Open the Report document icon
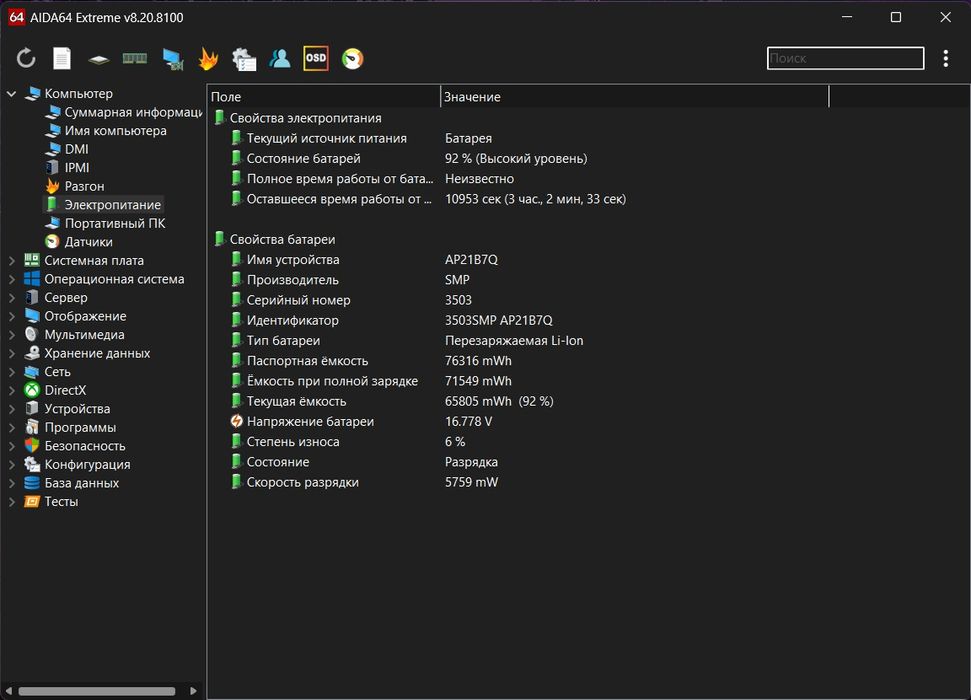Screen dimensions: 971x700 (x=62, y=59)
